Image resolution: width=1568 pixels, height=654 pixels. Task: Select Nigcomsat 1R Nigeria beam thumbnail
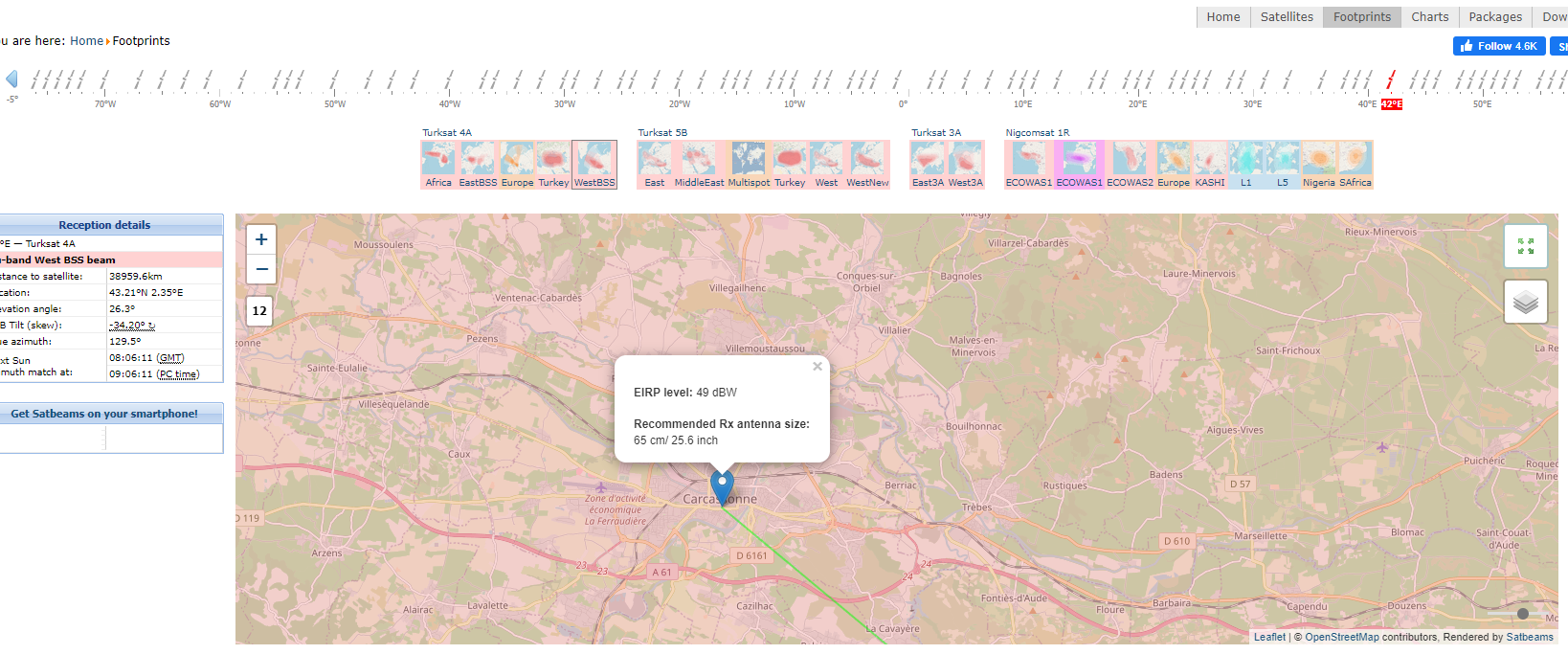pyautogui.click(x=1318, y=165)
